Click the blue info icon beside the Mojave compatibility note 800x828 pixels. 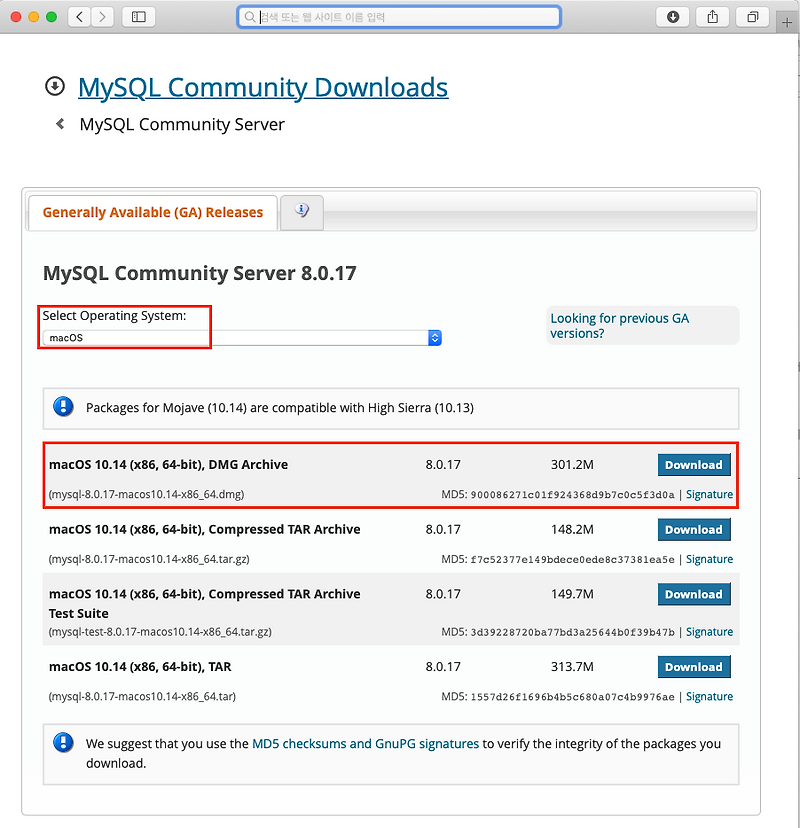pyautogui.click(x=62, y=407)
